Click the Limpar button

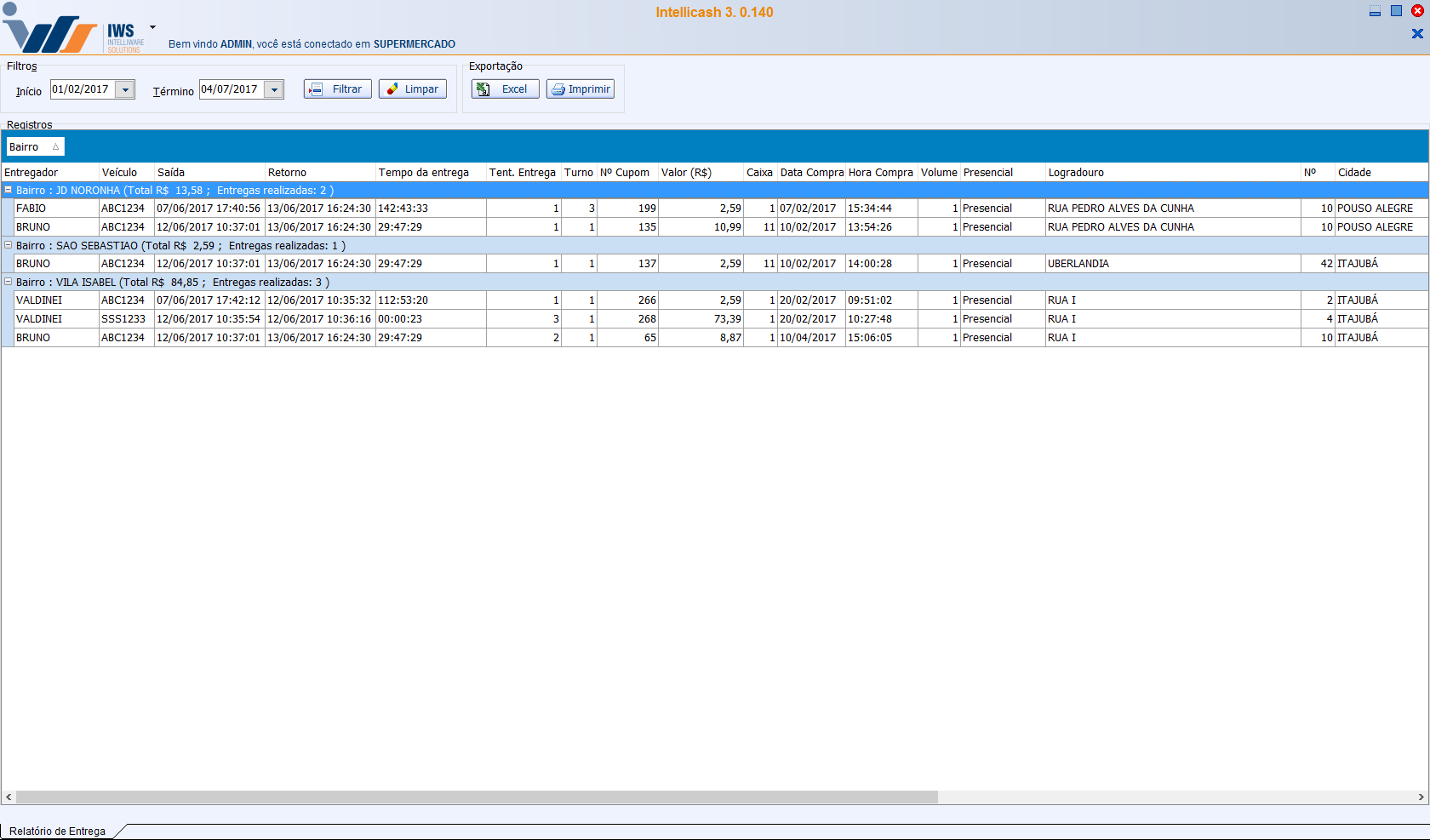(412, 89)
